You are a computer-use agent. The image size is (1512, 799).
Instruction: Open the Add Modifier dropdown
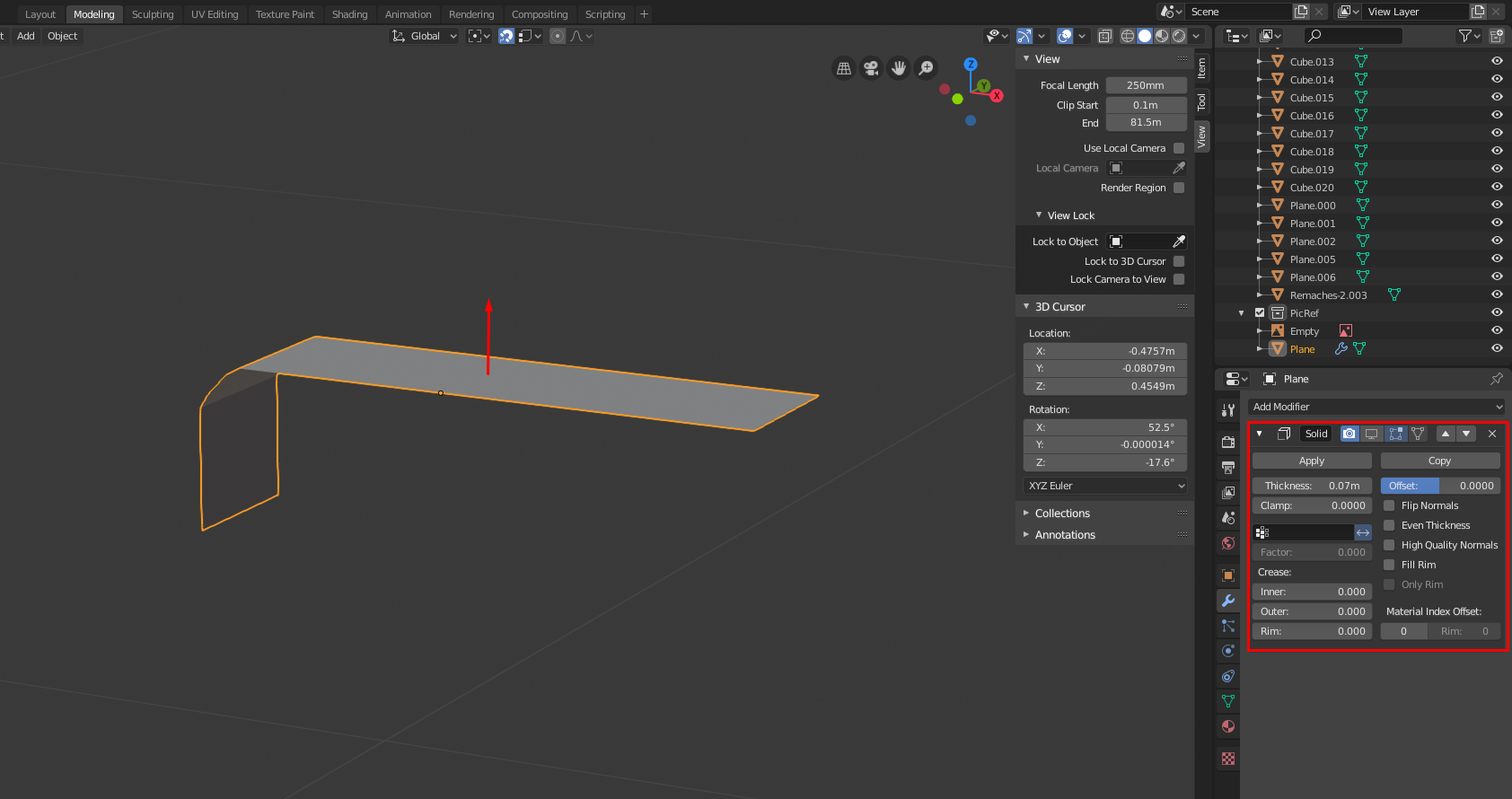pos(1376,407)
